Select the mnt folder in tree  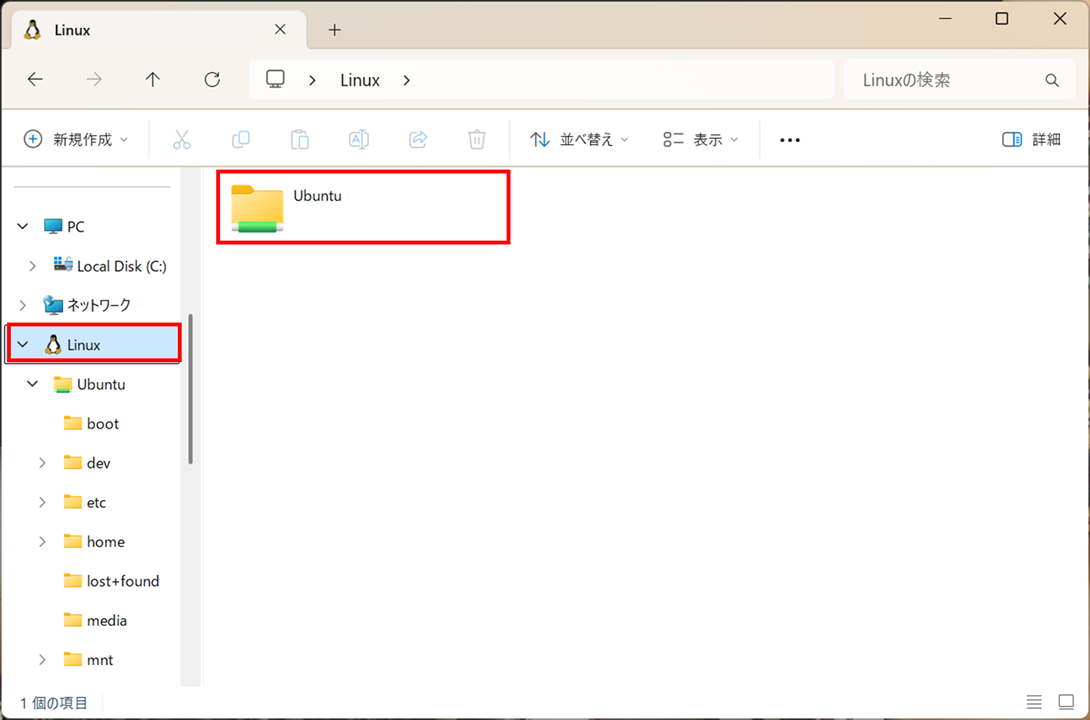100,660
